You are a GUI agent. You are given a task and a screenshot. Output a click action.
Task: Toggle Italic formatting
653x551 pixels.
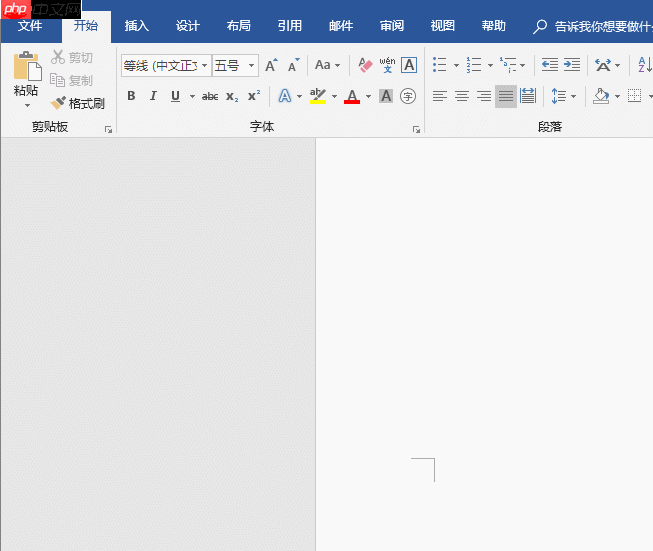click(153, 96)
